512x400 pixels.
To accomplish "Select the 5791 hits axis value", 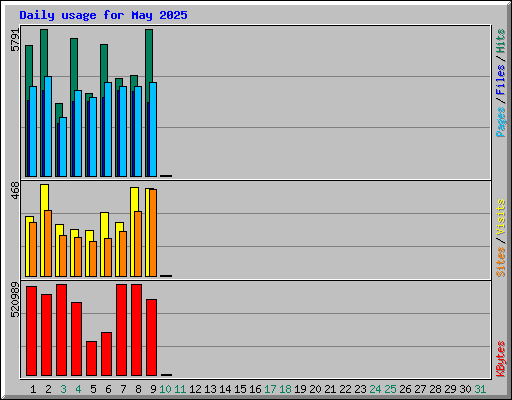I will point(15,40).
